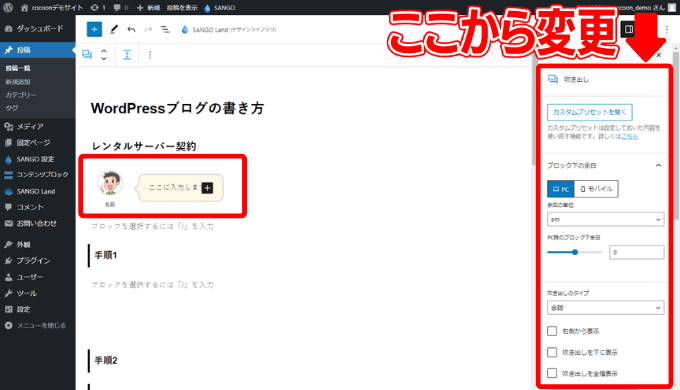Image resolution: width=680 pixels, height=390 pixels.
Task: Select 投稿一覧 submenu item
Action: tap(18, 68)
